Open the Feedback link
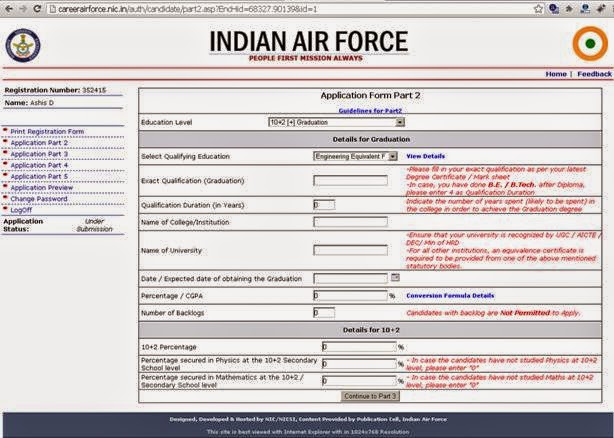Screen dimensions: 614x438 (594, 74)
